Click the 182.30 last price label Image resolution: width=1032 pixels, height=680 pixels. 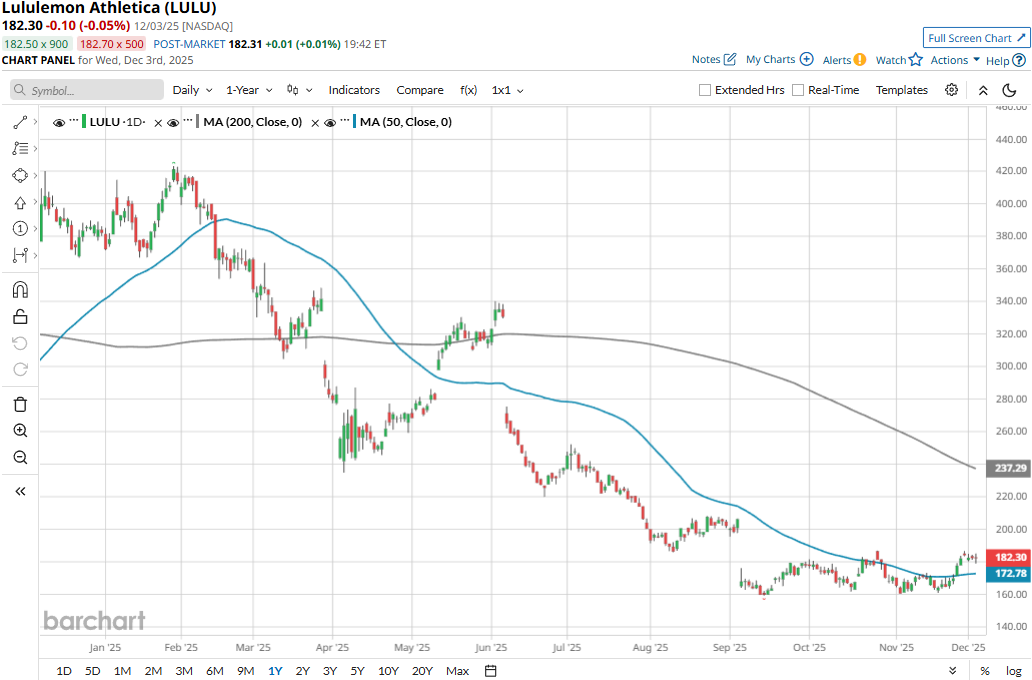1009,557
